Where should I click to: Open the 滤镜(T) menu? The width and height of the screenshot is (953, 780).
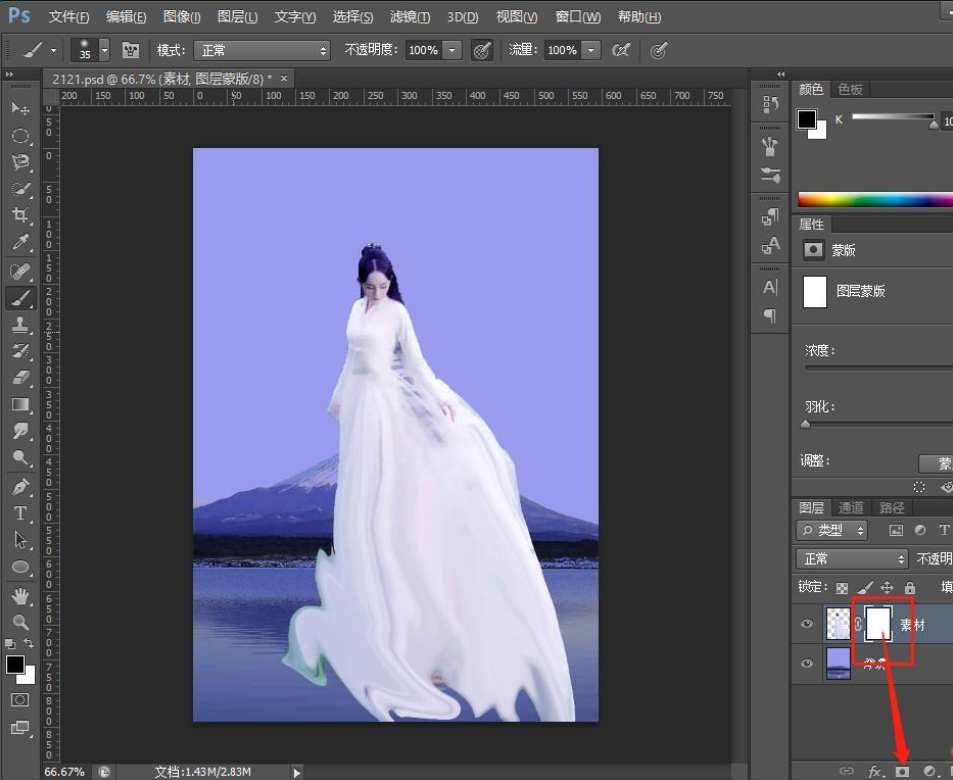pos(410,17)
